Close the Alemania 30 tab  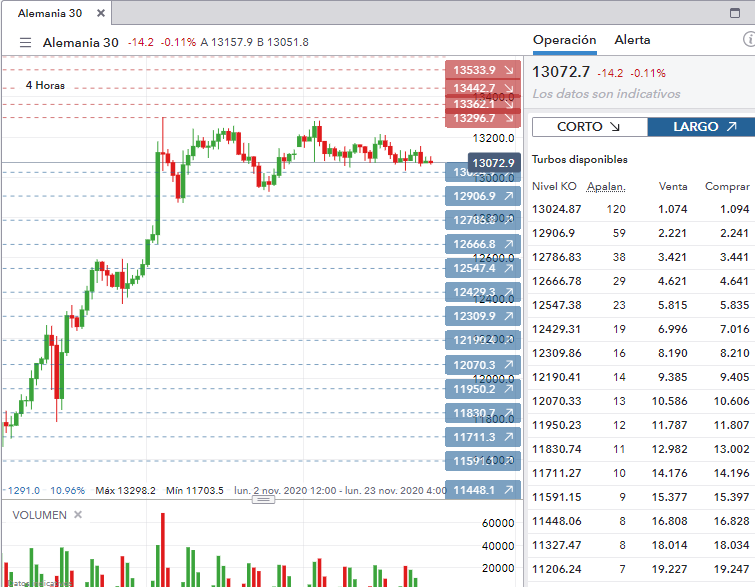(101, 13)
